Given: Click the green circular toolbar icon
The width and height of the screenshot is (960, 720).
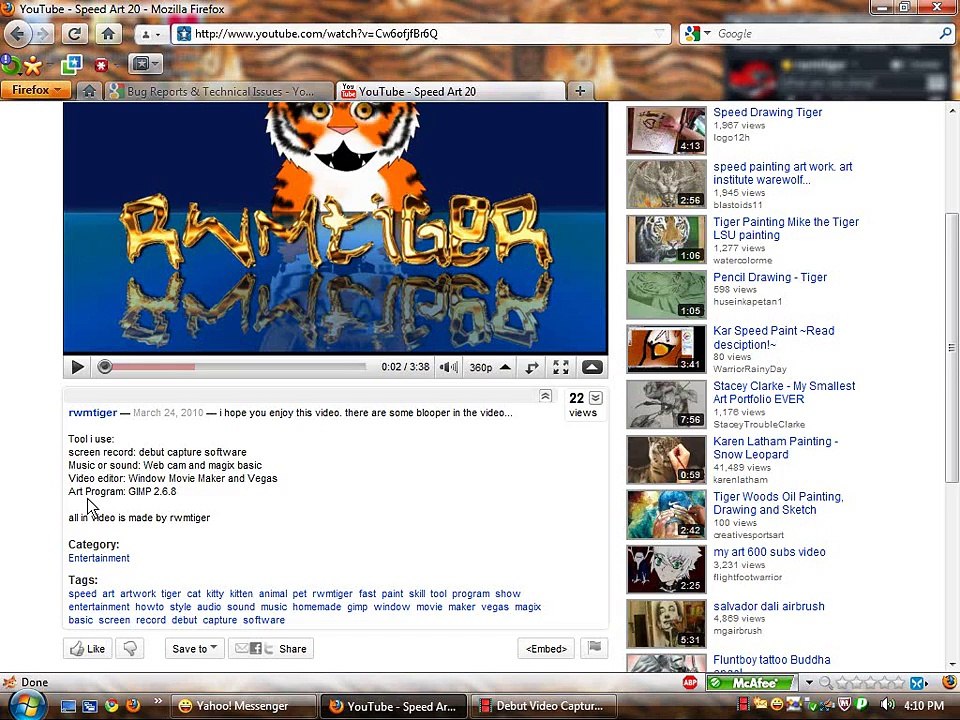Looking at the screenshot, I should pos(10,64).
